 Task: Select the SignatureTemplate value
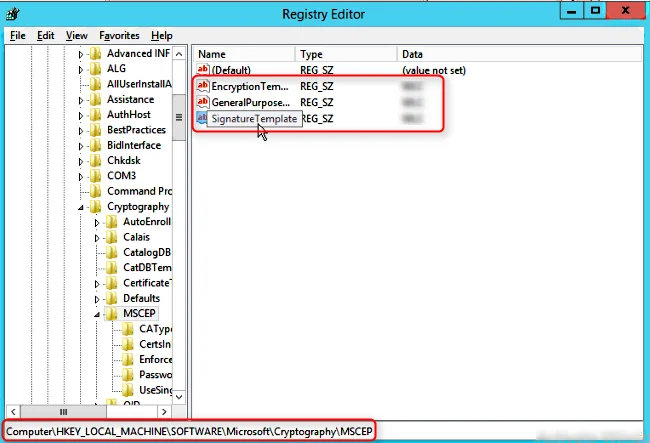point(254,119)
